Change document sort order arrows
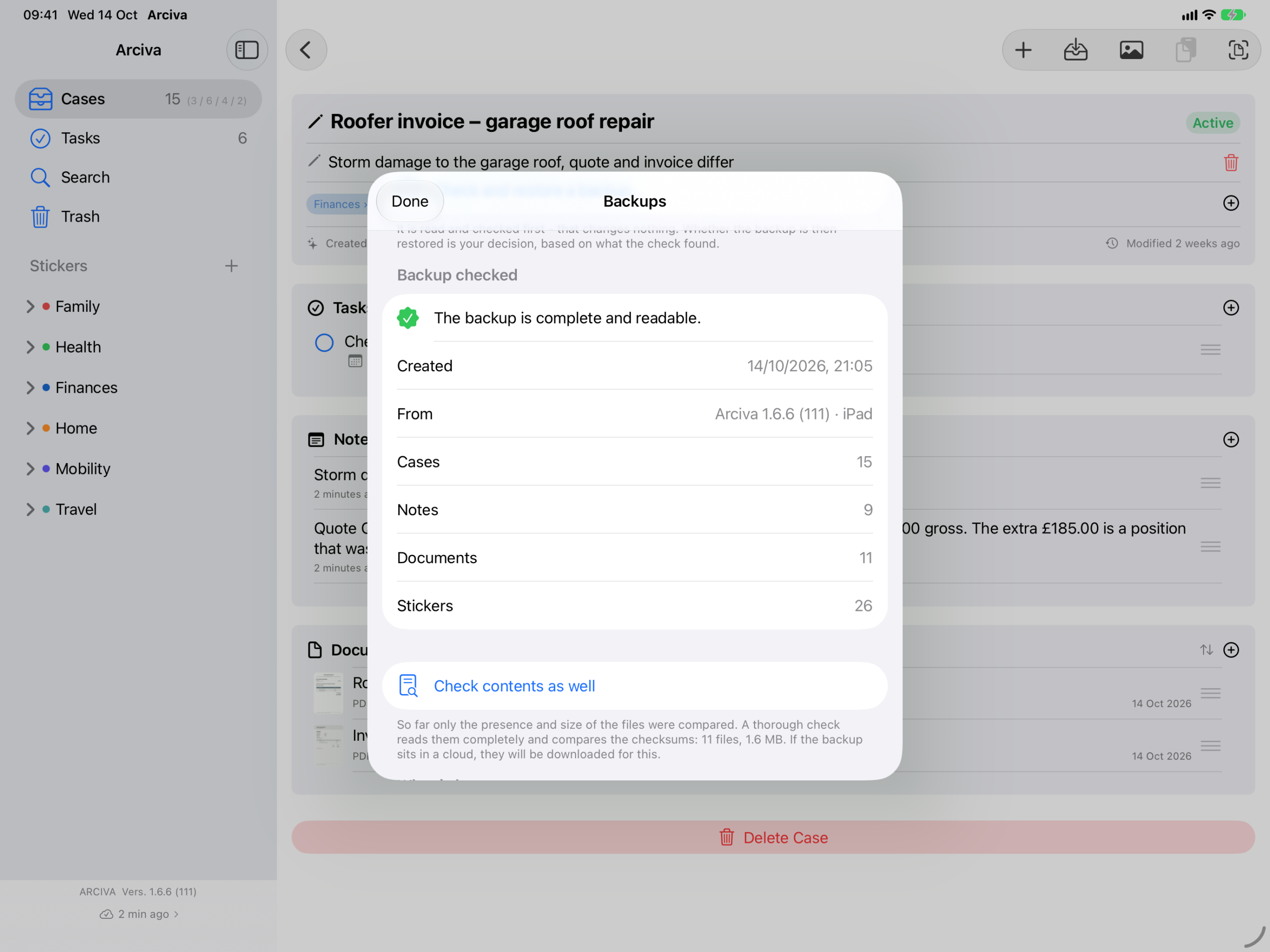The height and width of the screenshot is (952, 1270). tap(1206, 650)
